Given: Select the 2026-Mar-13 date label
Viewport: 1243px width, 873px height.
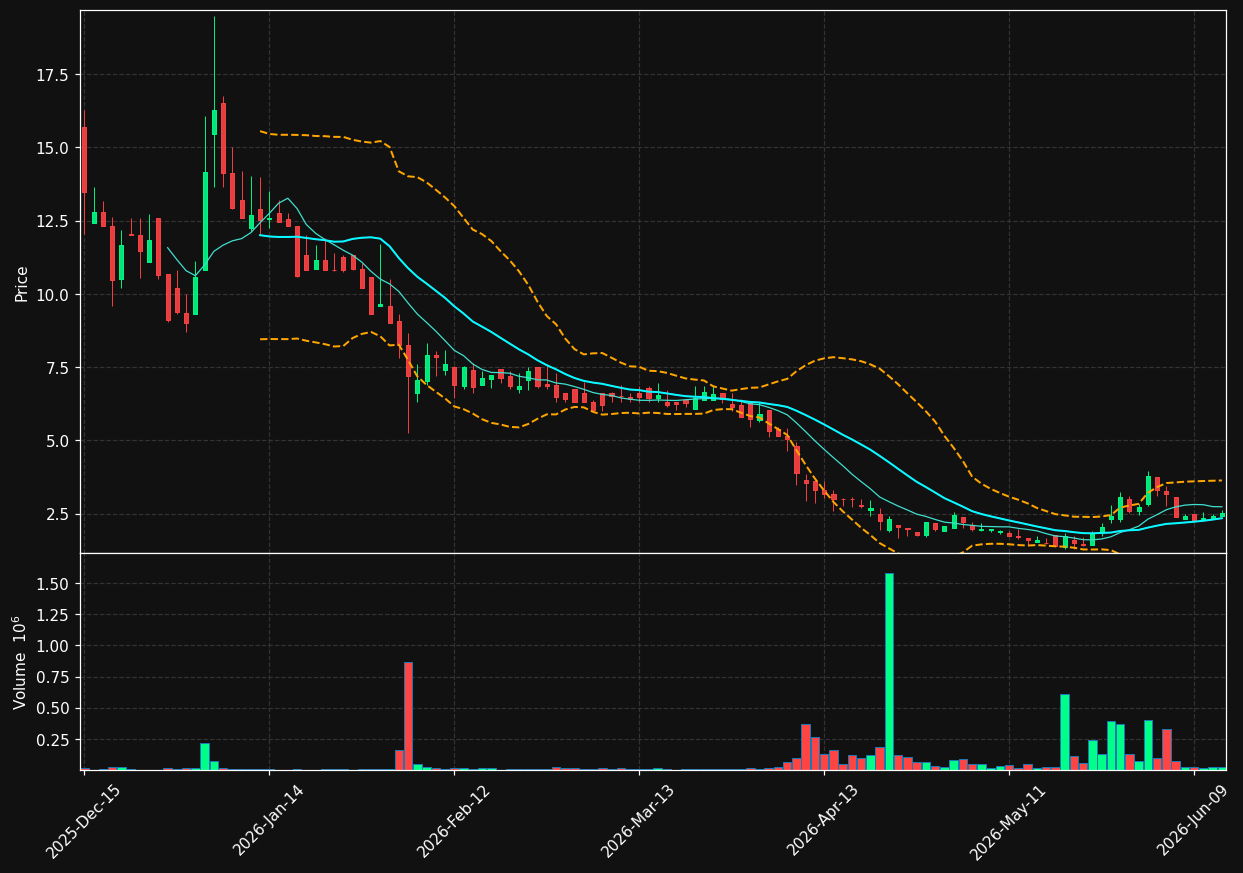Looking at the screenshot, I should [638, 820].
